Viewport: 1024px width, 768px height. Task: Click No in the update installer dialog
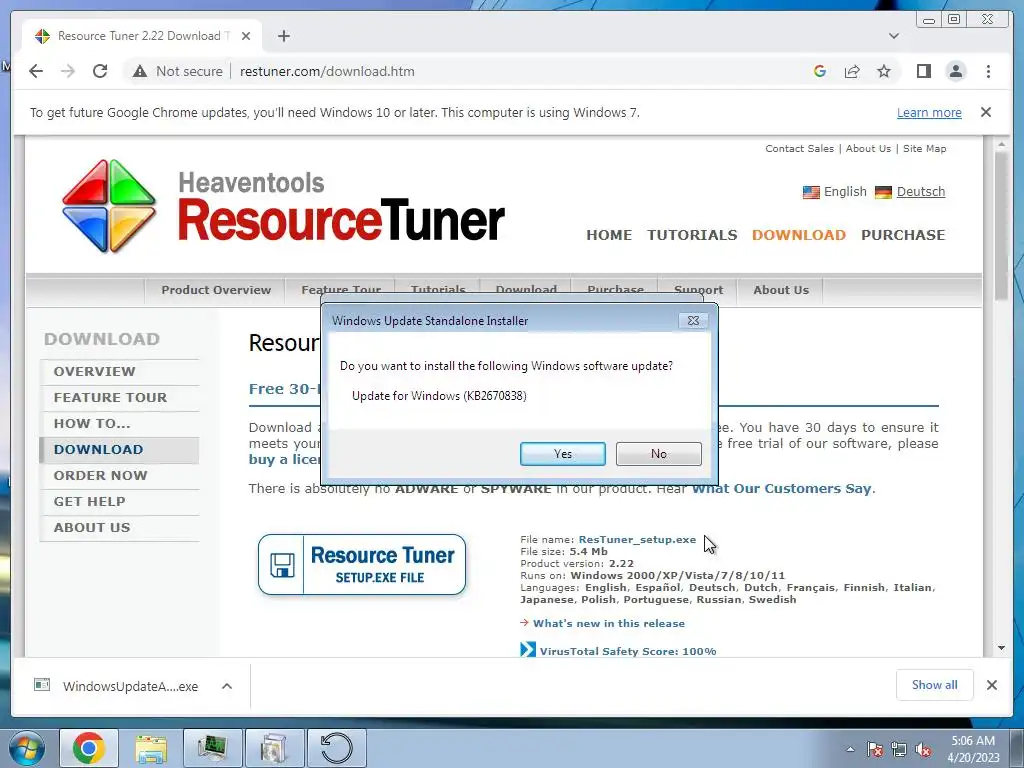pyautogui.click(x=658, y=454)
